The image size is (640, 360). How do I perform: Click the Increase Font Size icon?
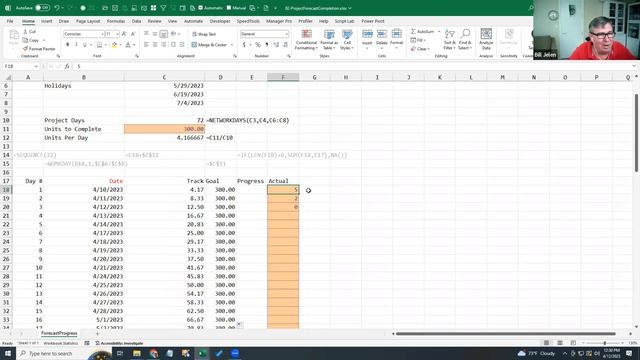tap(124, 34)
